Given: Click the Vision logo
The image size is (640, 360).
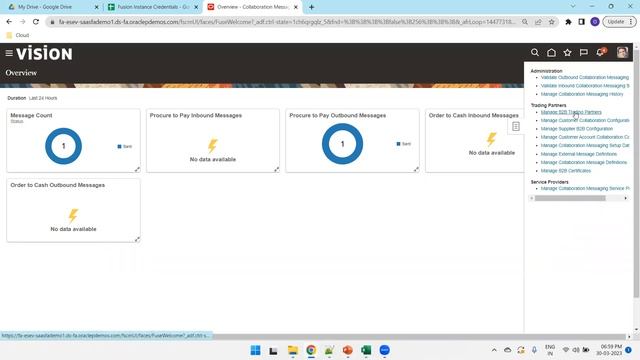Looking at the screenshot, I should 44,53.
